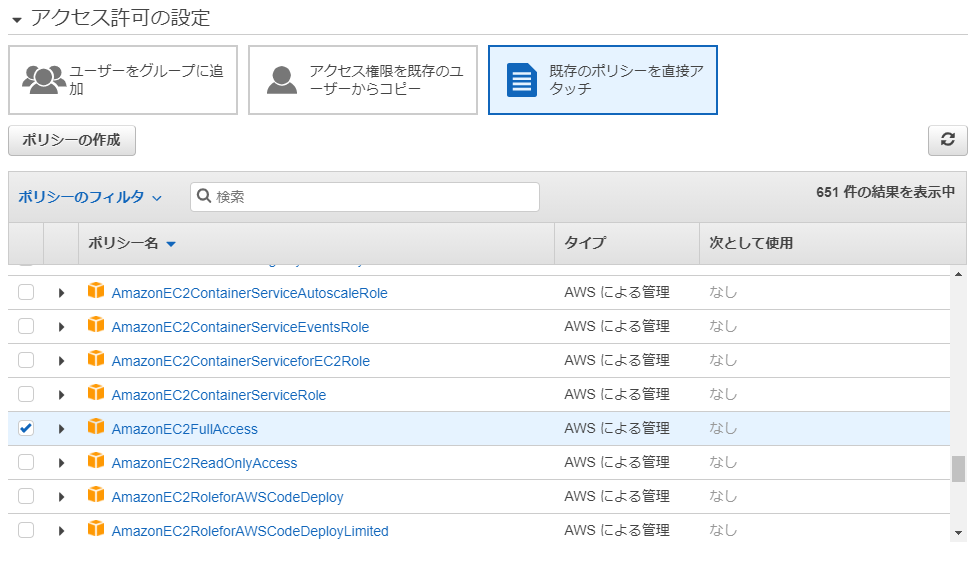Image resolution: width=979 pixels, height=563 pixels.
Task: Click the orange box icon beside AmazonEC2RoleforAWSCodeDeployLimited
Action: click(x=96, y=529)
